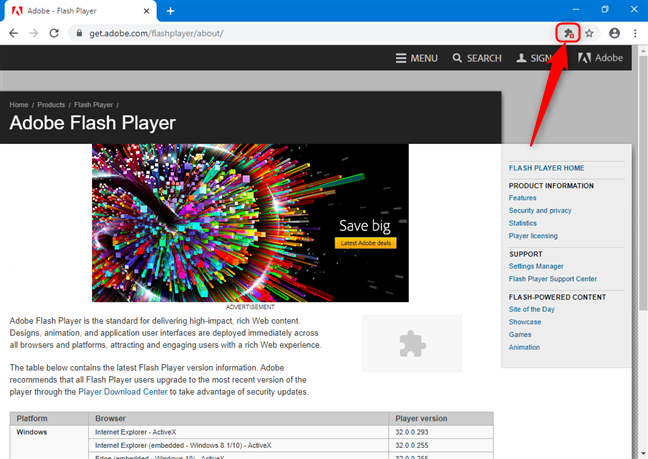Open the Chrome profile avatar icon

pyautogui.click(x=615, y=33)
